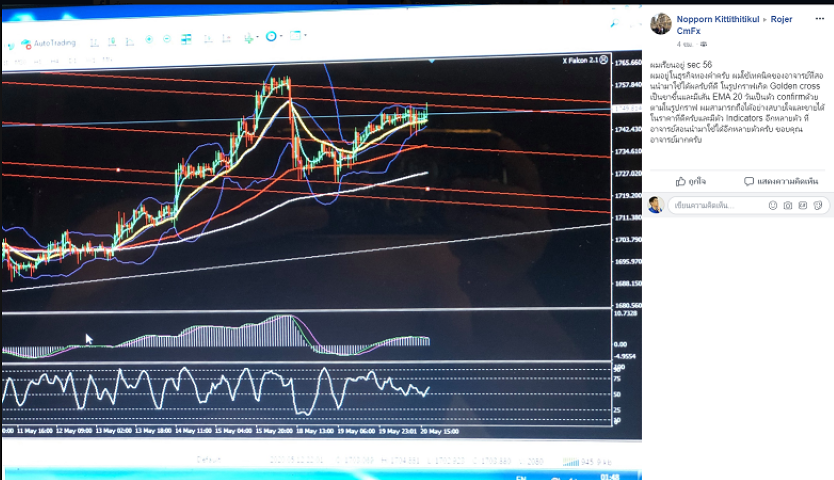Click price label 1695.970 on axis
This screenshot has height=480, width=834.
(628, 261)
